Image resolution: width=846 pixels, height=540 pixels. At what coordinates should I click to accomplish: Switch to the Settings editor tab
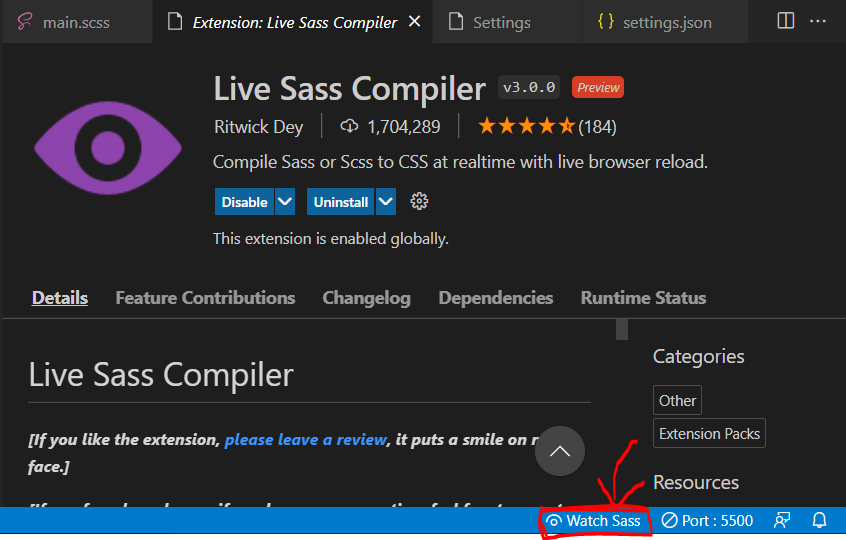click(507, 22)
